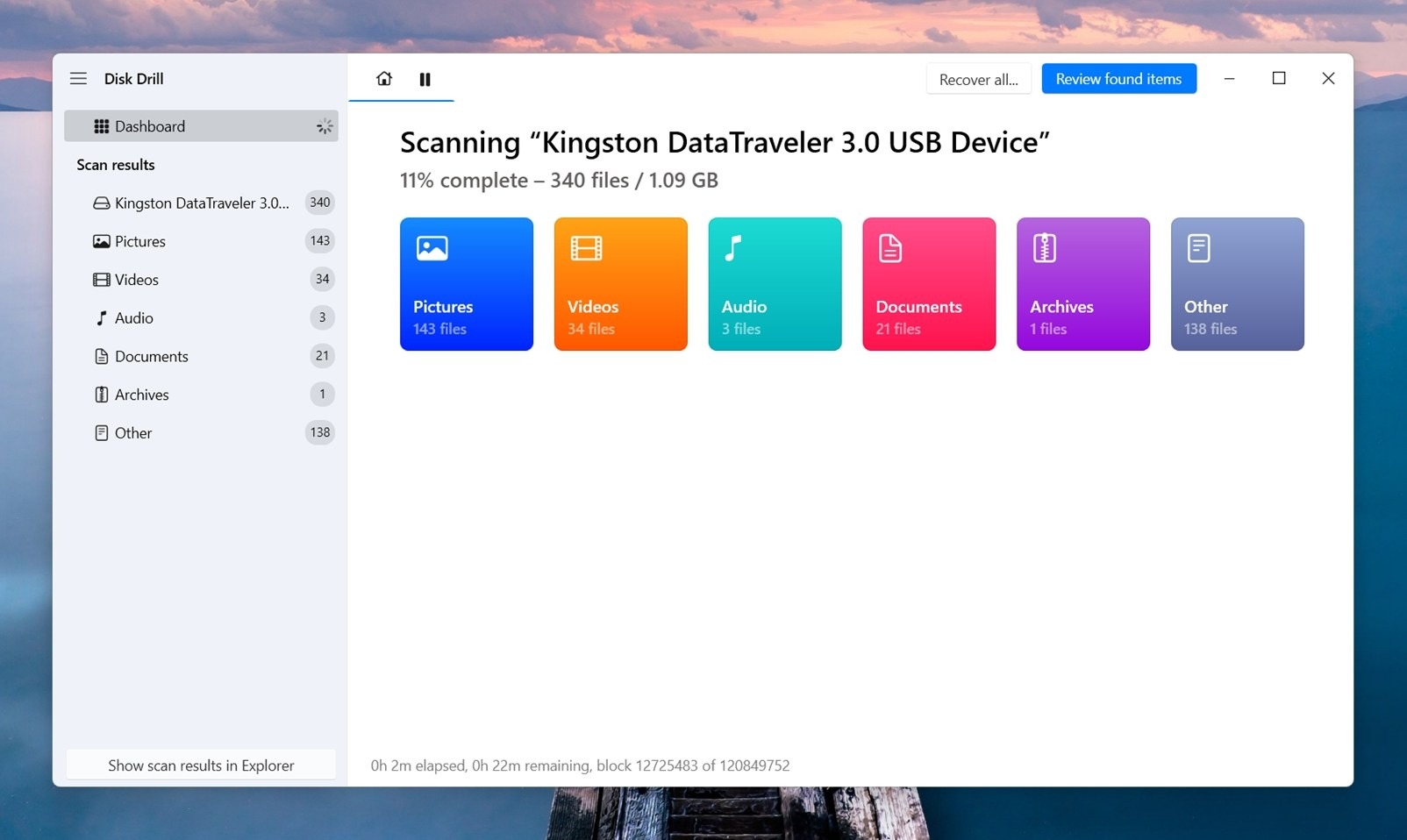The height and width of the screenshot is (840, 1407).
Task: Select Archives in the sidebar
Action: point(201,395)
